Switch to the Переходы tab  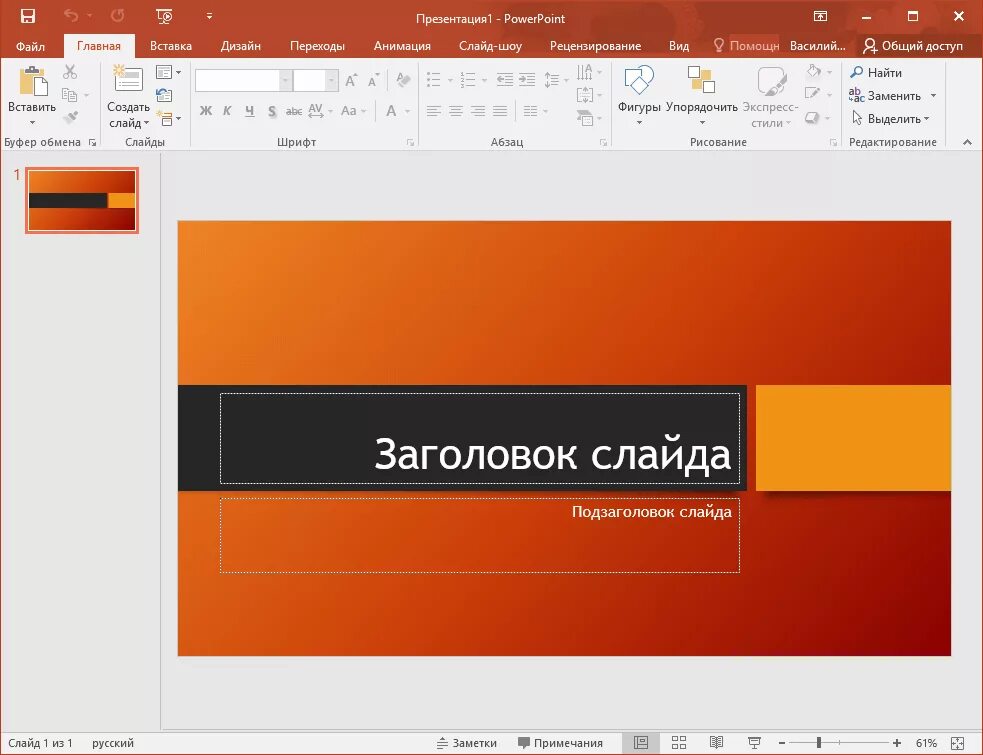[317, 46]
